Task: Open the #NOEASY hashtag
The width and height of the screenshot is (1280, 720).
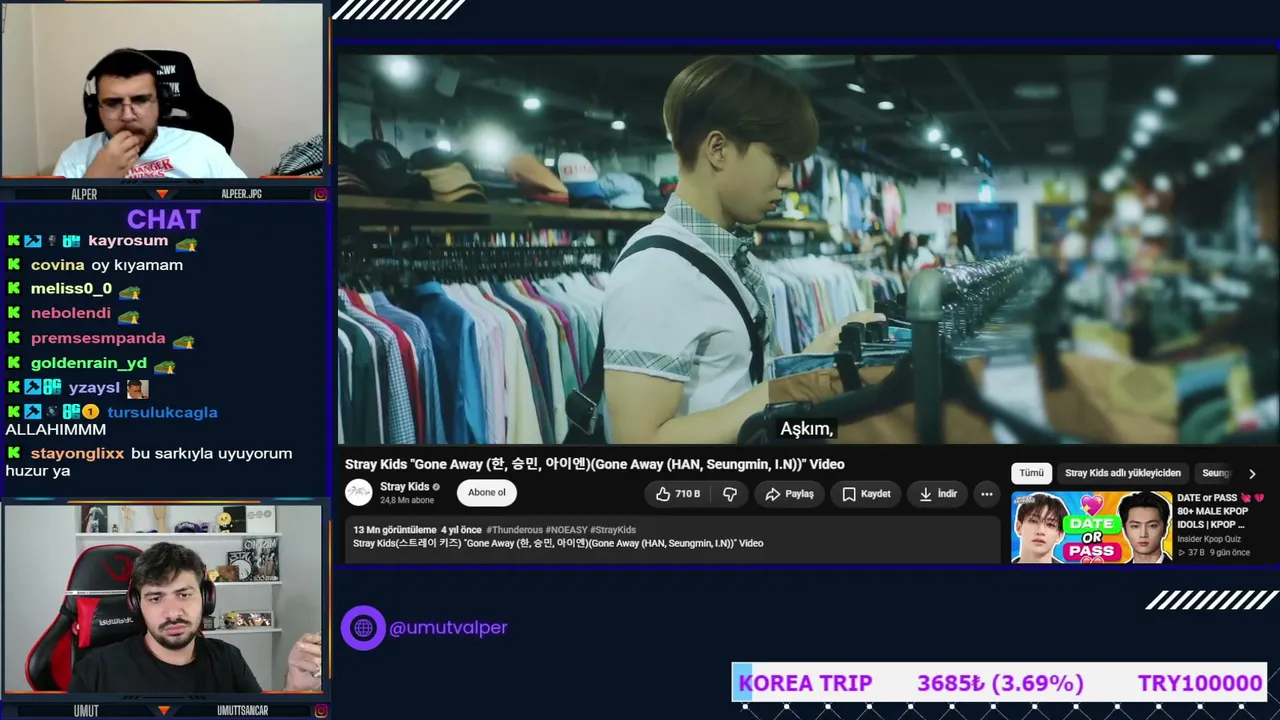Action: tap(566, 530)
